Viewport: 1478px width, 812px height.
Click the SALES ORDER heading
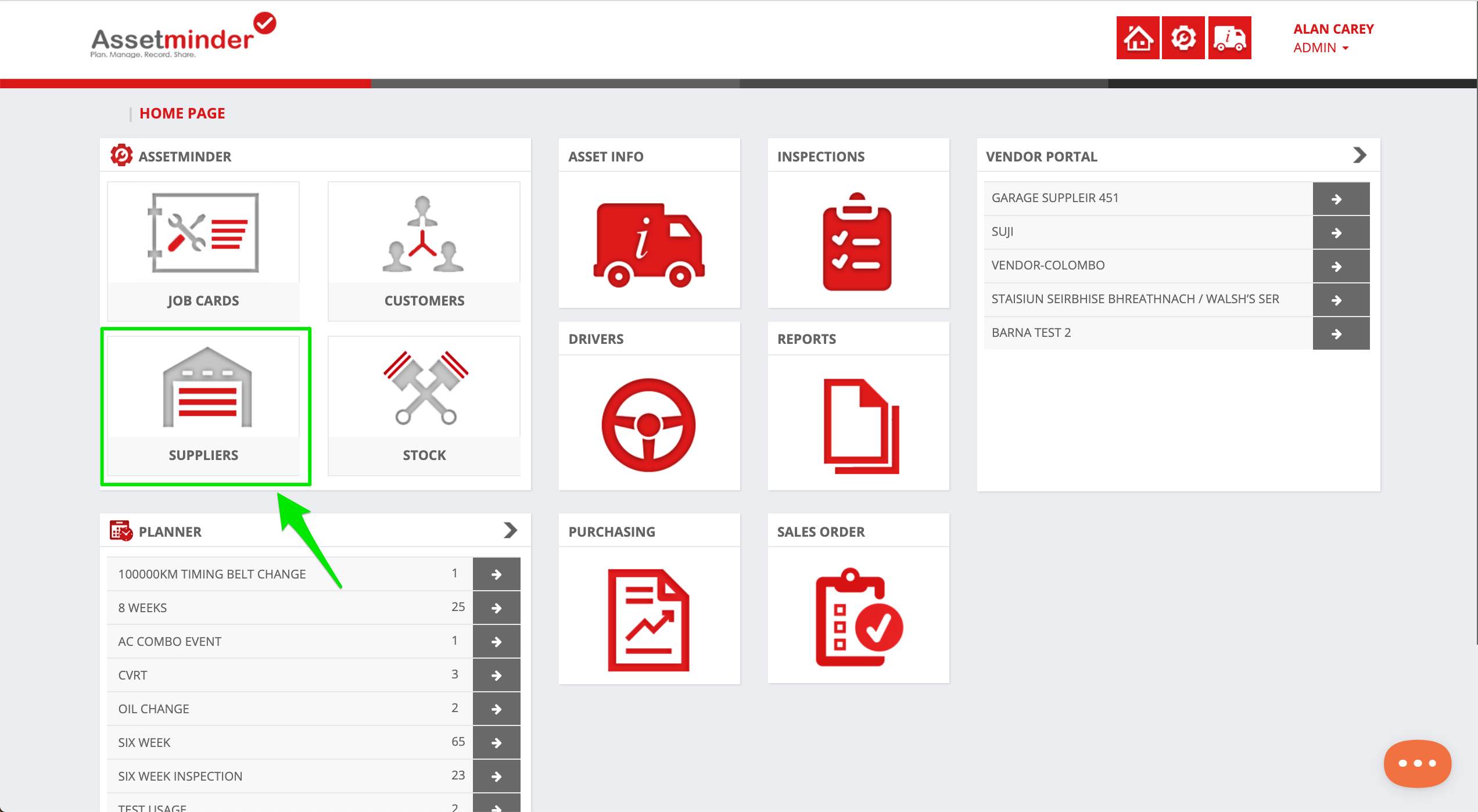(820, 531)
